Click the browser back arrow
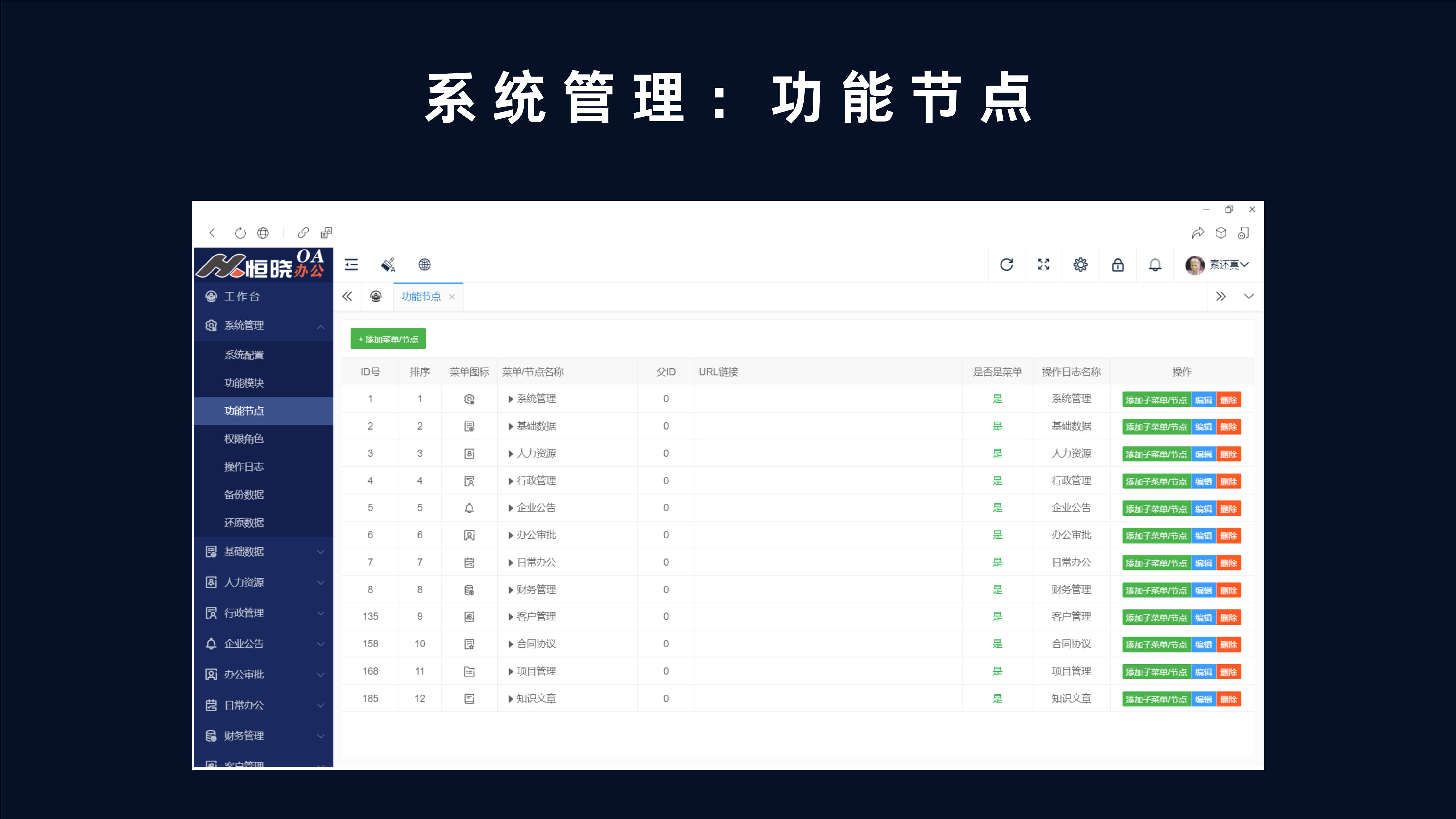1456x819 pixels. (x=212, y=233)
